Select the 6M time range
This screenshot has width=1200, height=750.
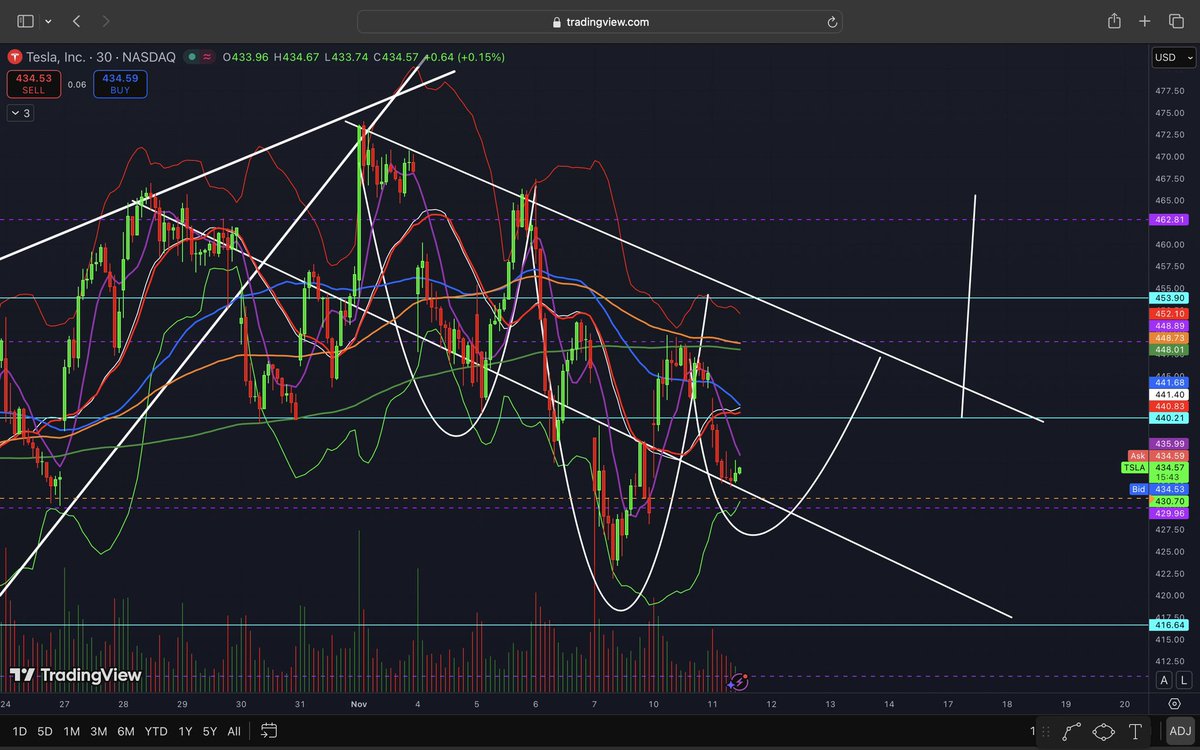(x=126, y=731)
